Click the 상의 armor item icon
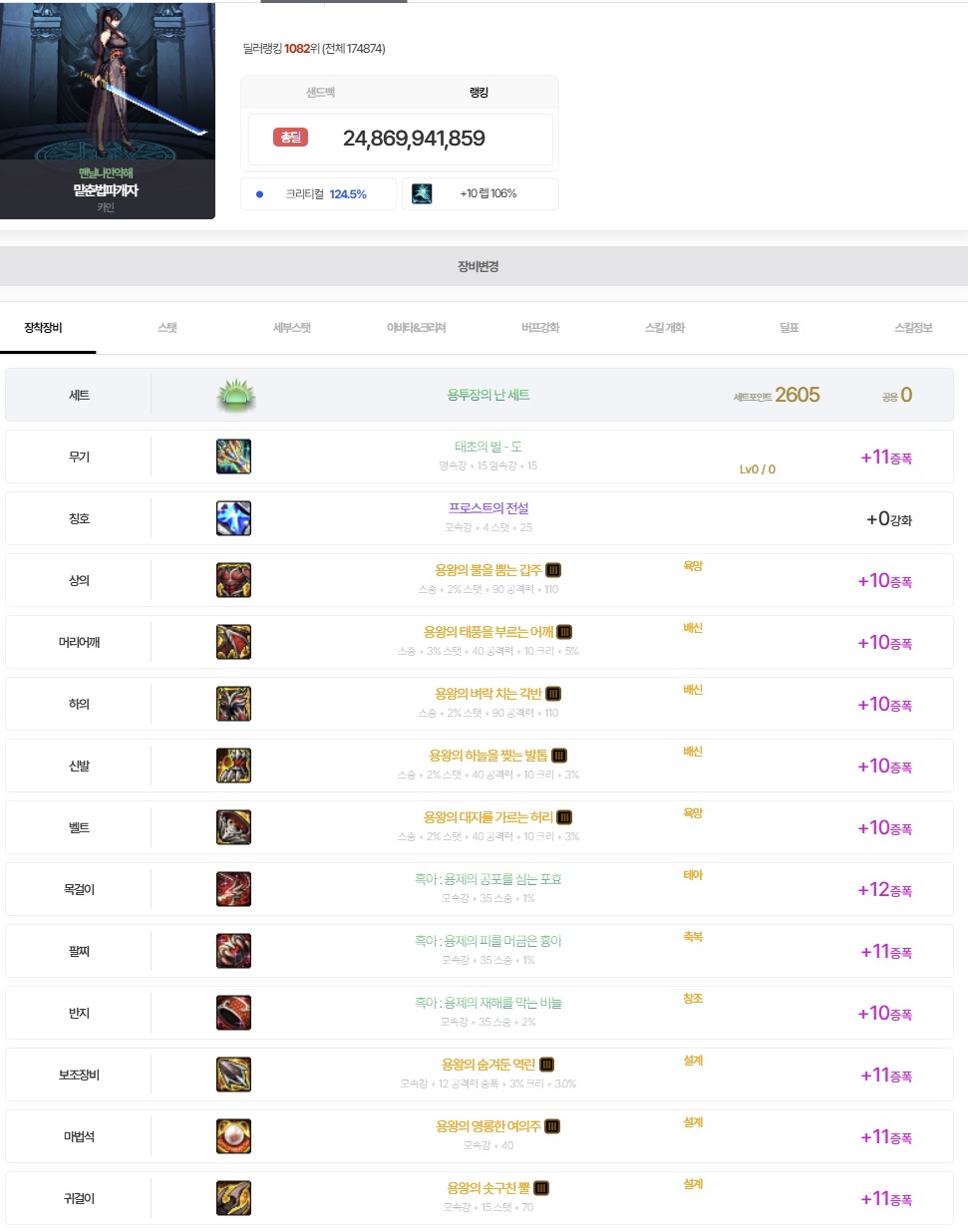The height and width of the screenshot is (1232, 968). tap(233, 580)
